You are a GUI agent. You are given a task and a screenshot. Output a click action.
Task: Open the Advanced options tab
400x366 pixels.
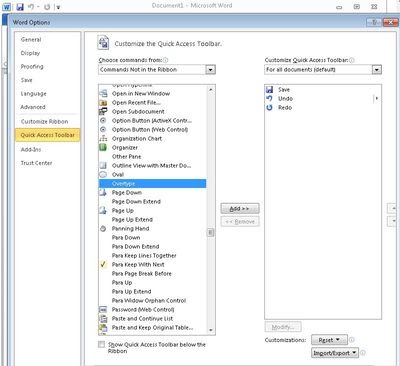pos(33,107)
